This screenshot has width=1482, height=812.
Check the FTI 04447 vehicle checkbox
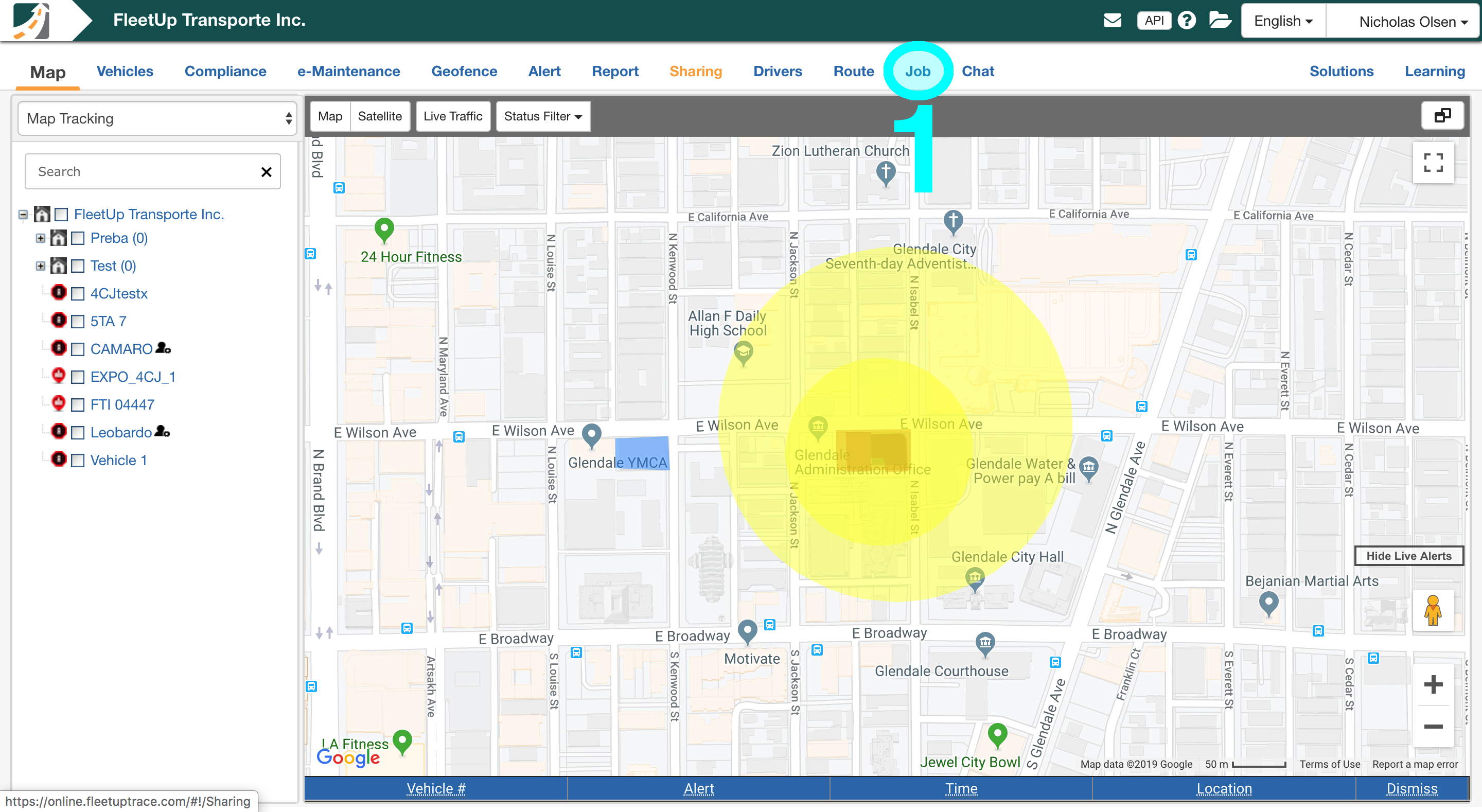point(78,404)
